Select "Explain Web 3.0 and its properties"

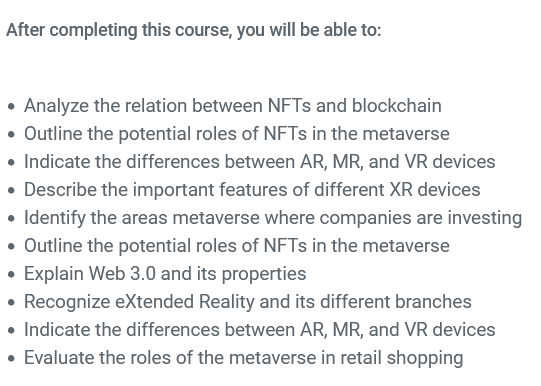pos(165,274)
